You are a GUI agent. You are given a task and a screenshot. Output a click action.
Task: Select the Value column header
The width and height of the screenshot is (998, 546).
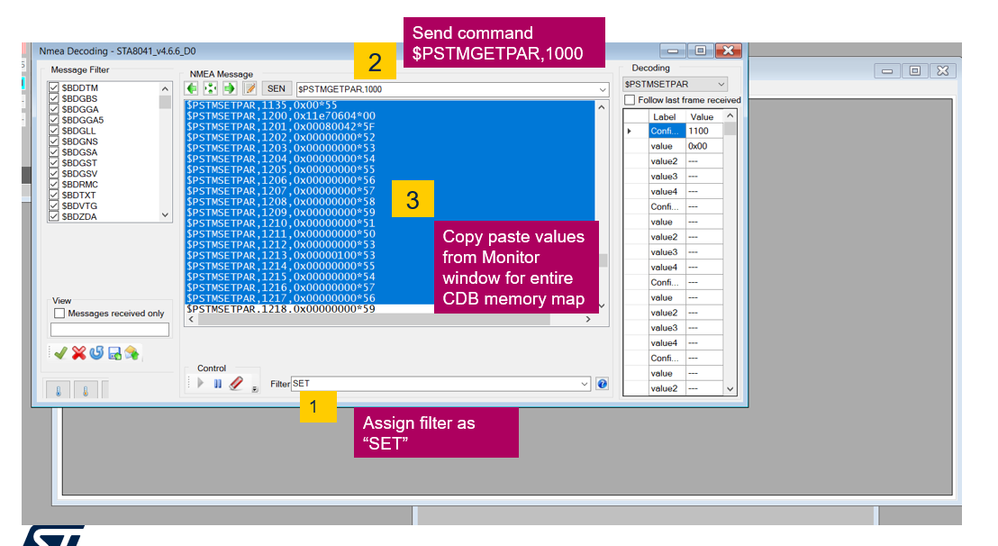click(x=703, y=117)
